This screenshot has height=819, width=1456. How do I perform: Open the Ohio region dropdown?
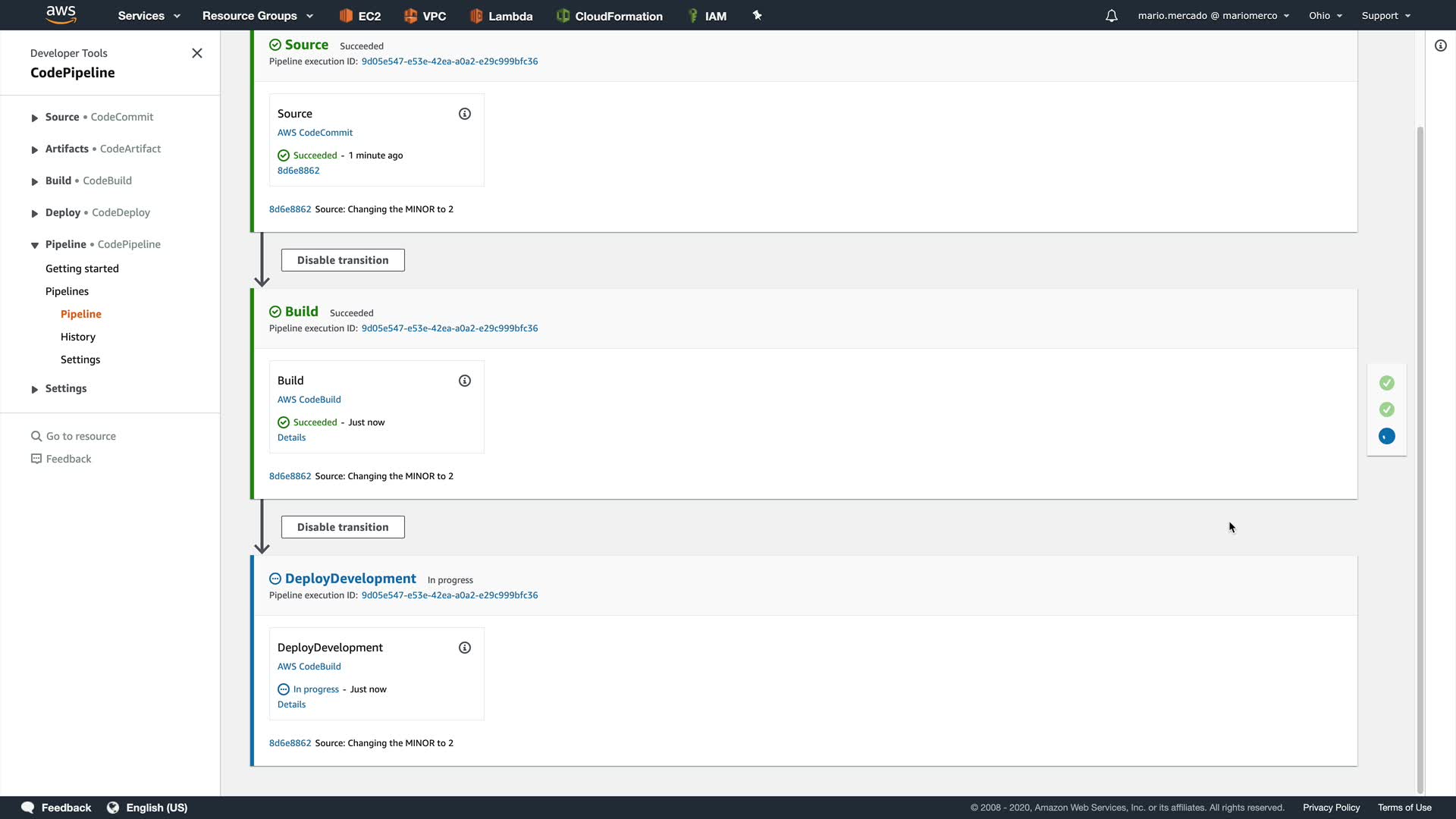tap(1325, 16)
